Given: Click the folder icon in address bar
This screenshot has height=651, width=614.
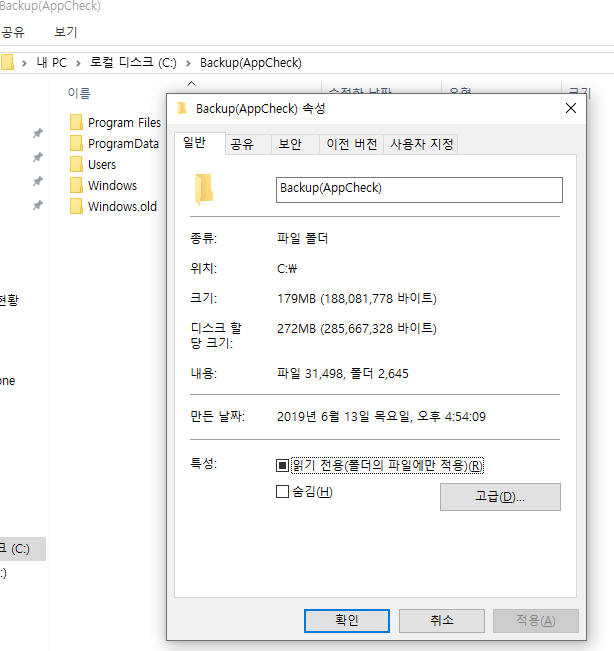Looking at the screenshot, I should pos(7,62).
